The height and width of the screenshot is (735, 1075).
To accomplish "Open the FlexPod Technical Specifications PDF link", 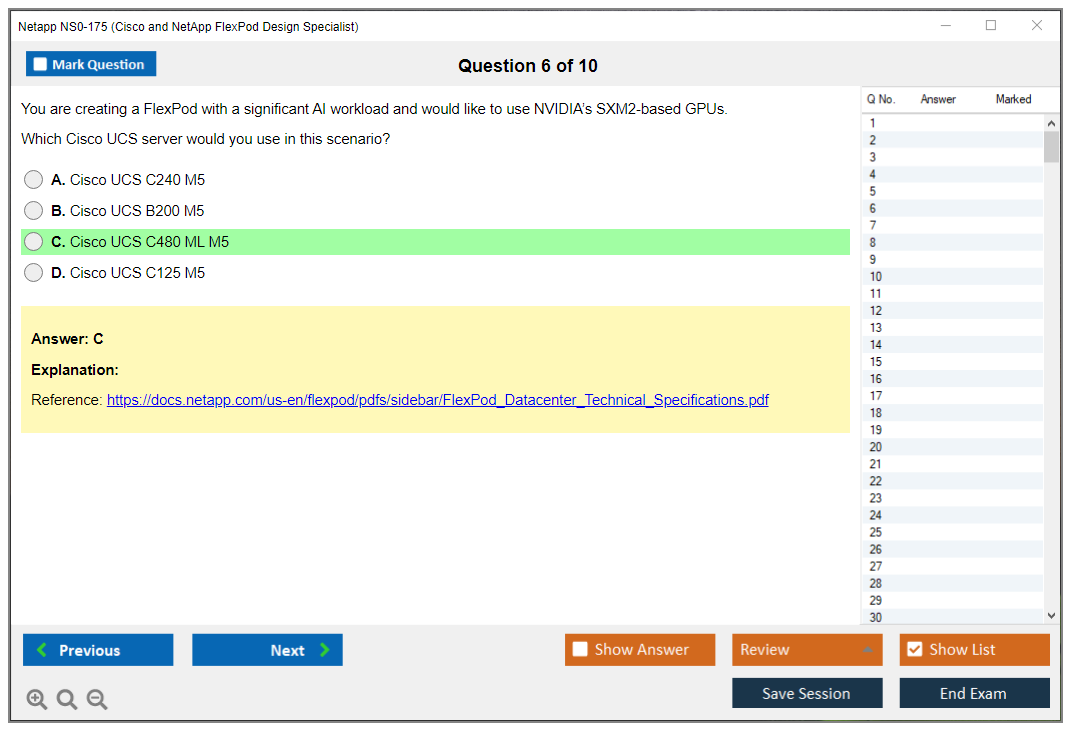I will tap(437, 400).
